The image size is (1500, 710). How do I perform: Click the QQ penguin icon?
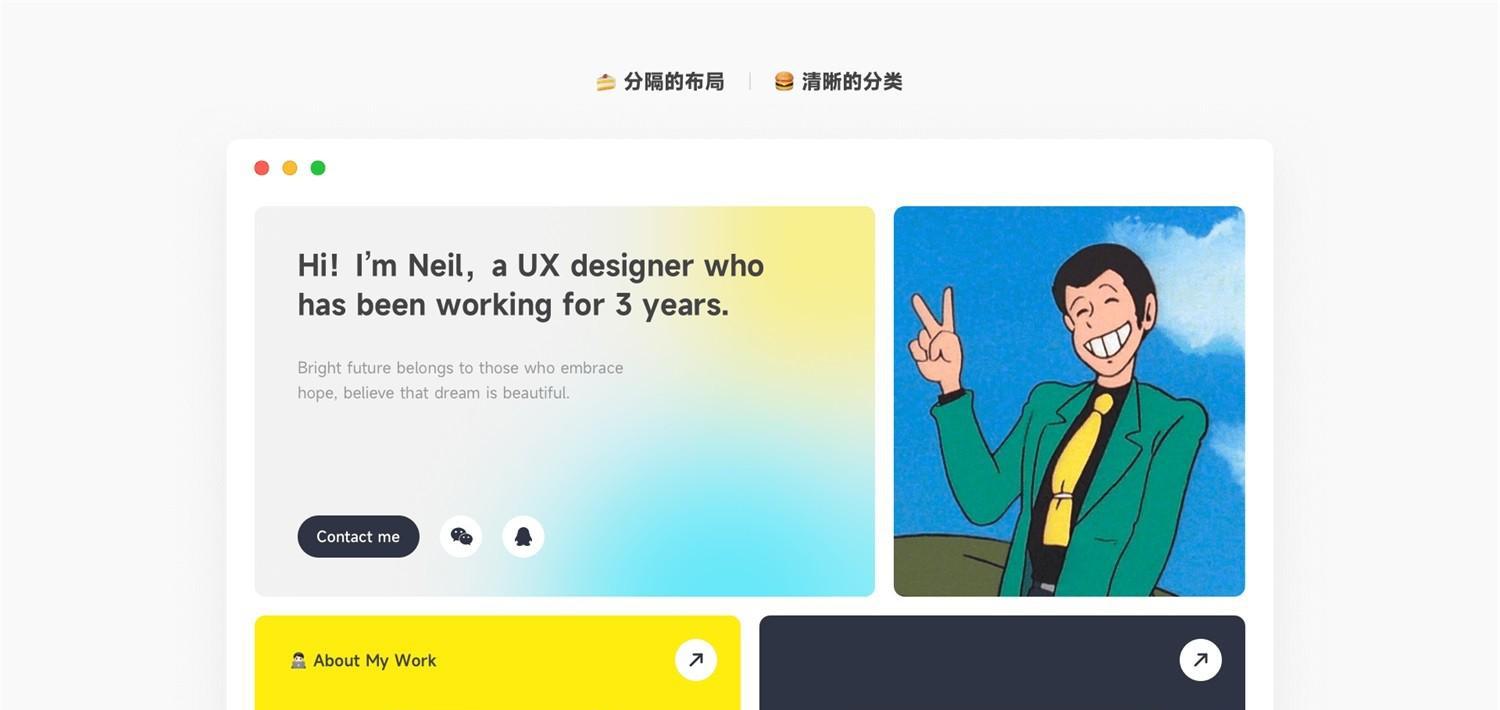pyautogui.click(x=523, y=537)
